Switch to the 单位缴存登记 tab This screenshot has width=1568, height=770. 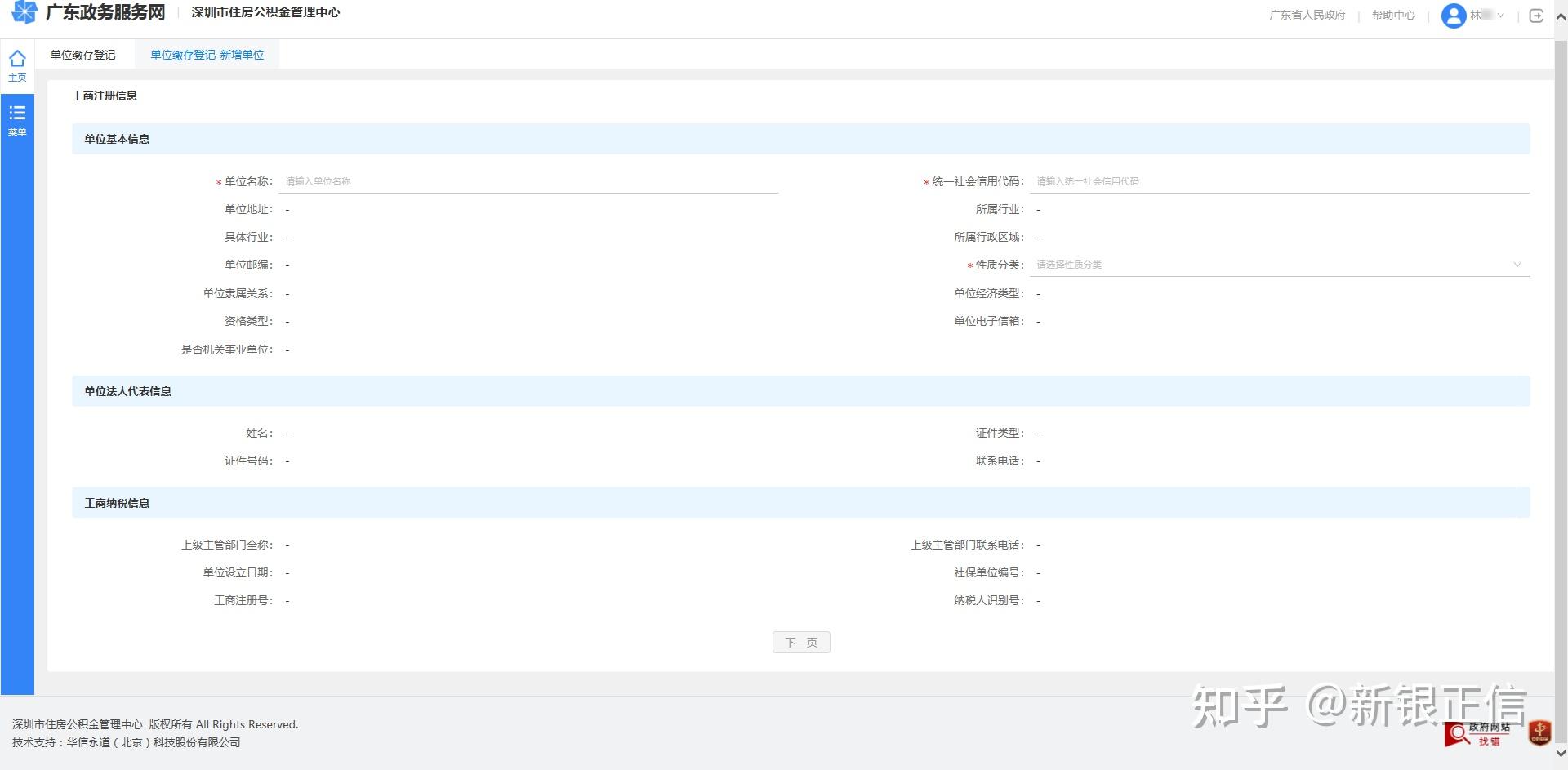83,55
